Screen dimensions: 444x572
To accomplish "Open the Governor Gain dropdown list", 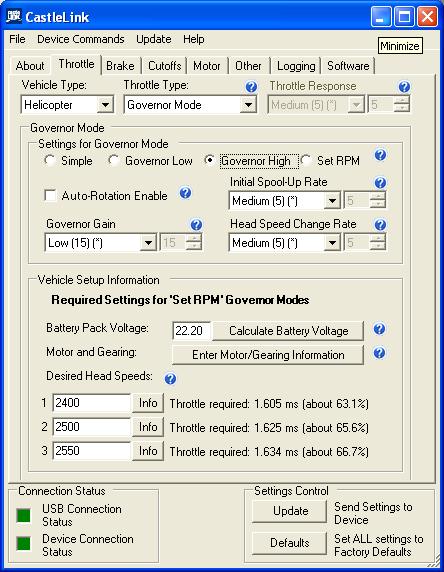I will click(148, 243).
